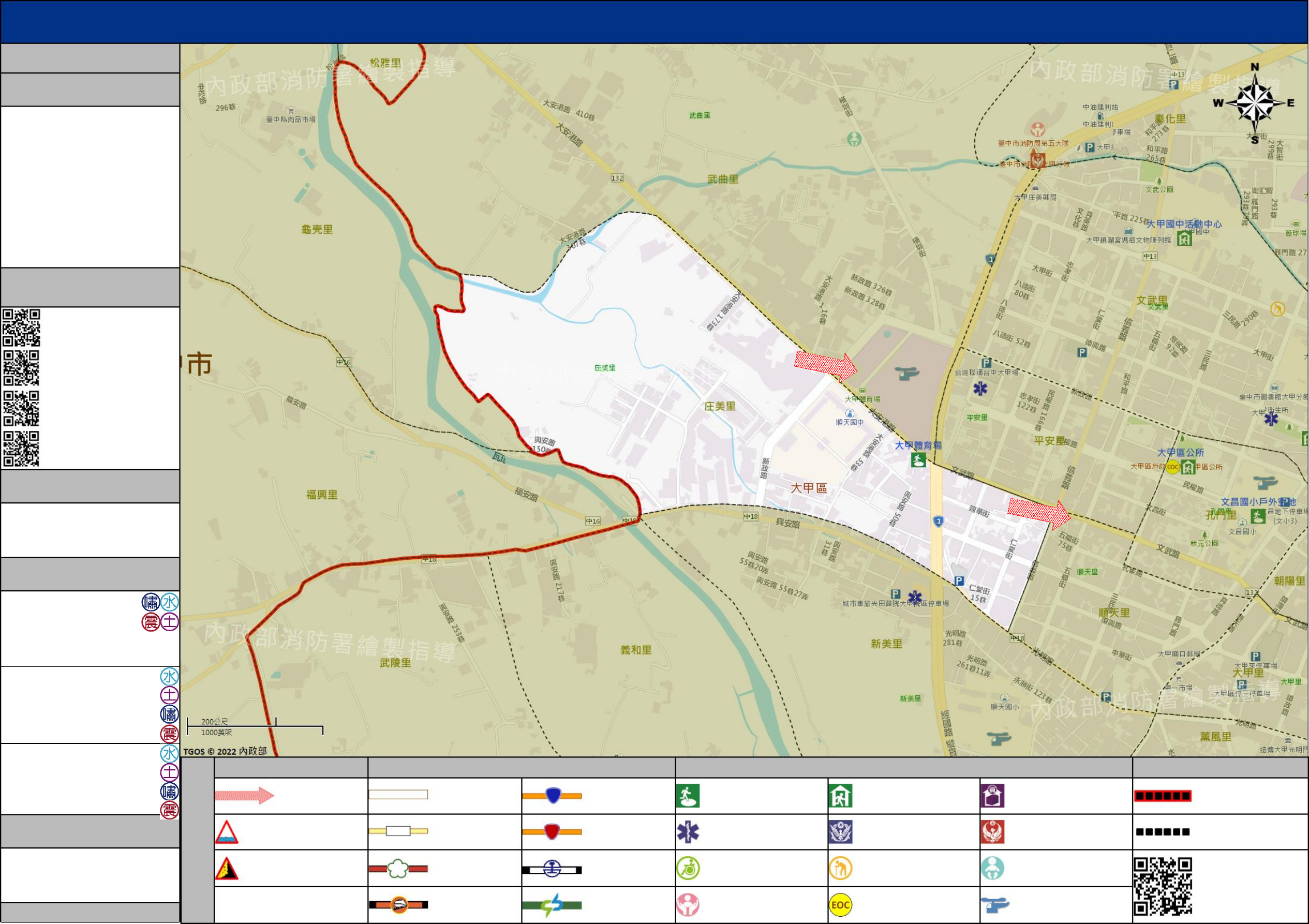
Task: Click the police badge icon in the legend
Action: (x=840, y=832)
